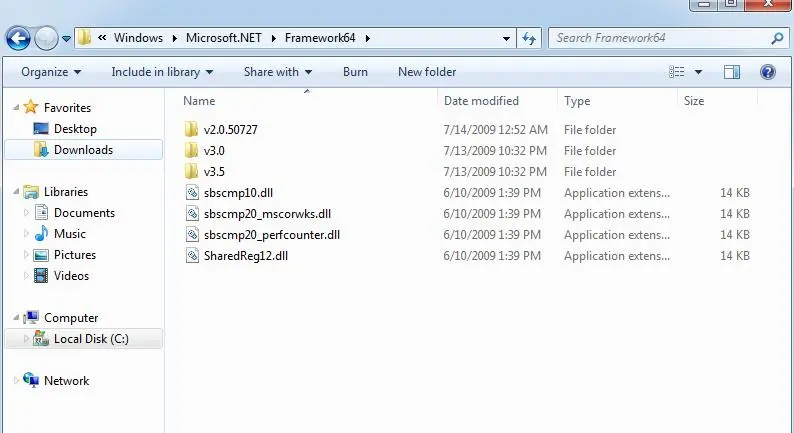Screen dimensions: 794x433
Task: Select the v3.5 folder icon
Action: click(191, 172)
